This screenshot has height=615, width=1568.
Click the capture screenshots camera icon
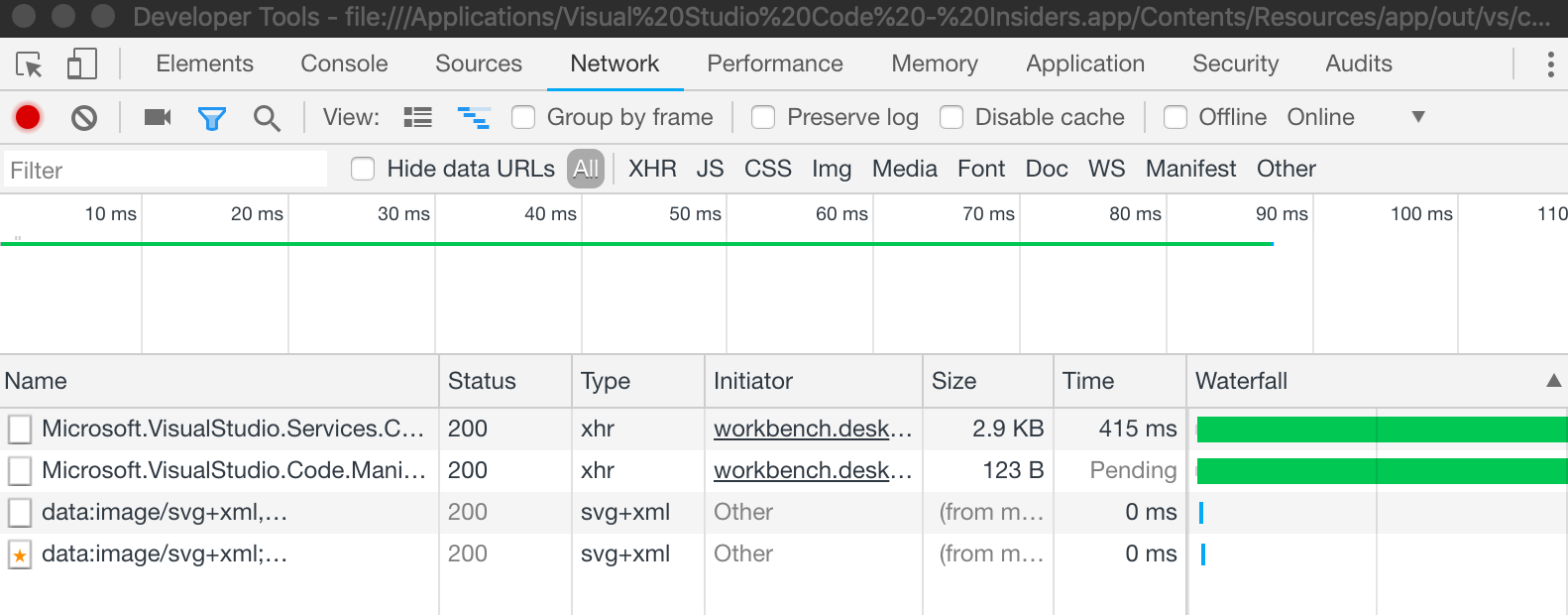pyautogui.click(x=158, y=118)
